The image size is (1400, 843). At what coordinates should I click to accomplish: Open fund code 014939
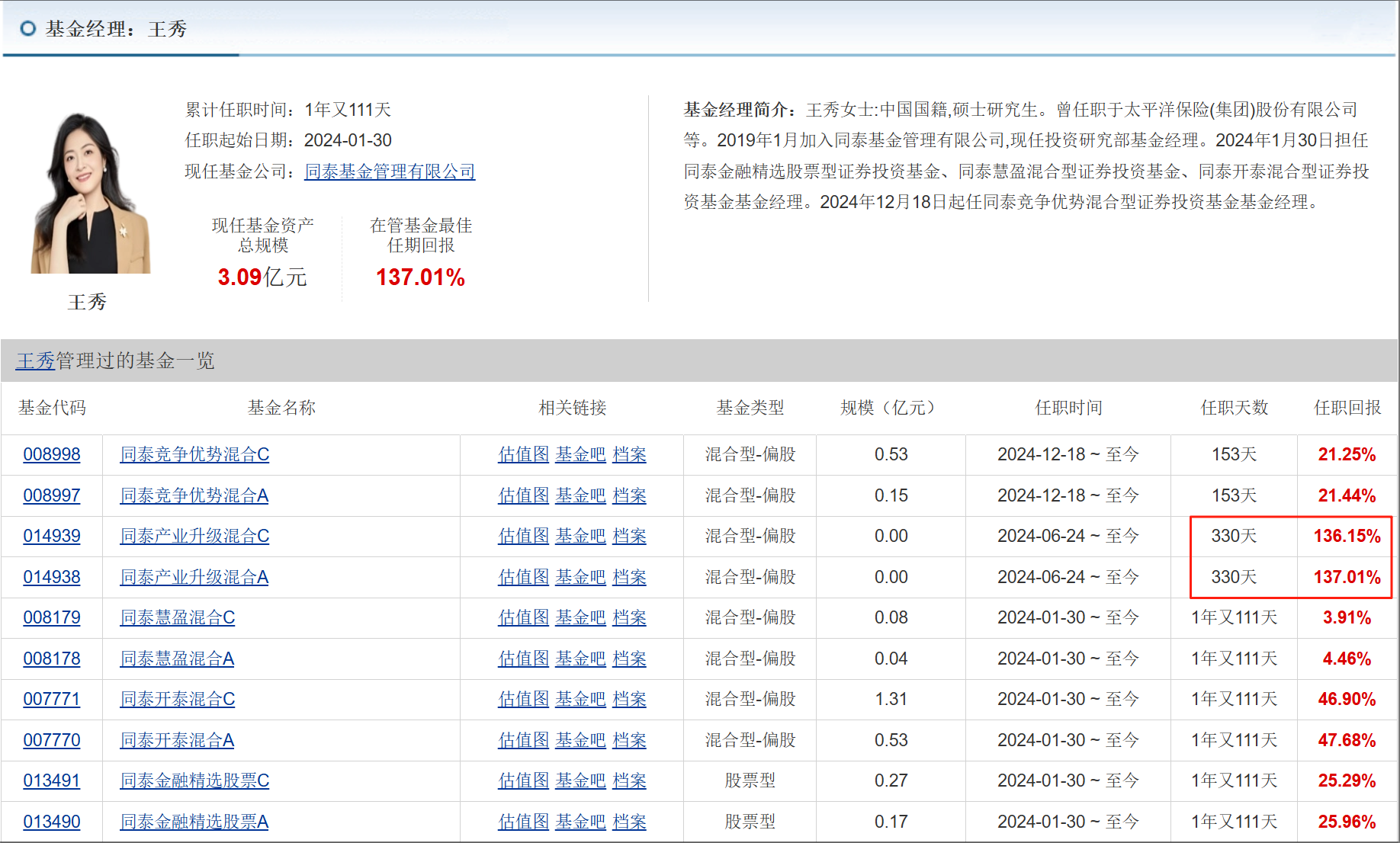52,536
